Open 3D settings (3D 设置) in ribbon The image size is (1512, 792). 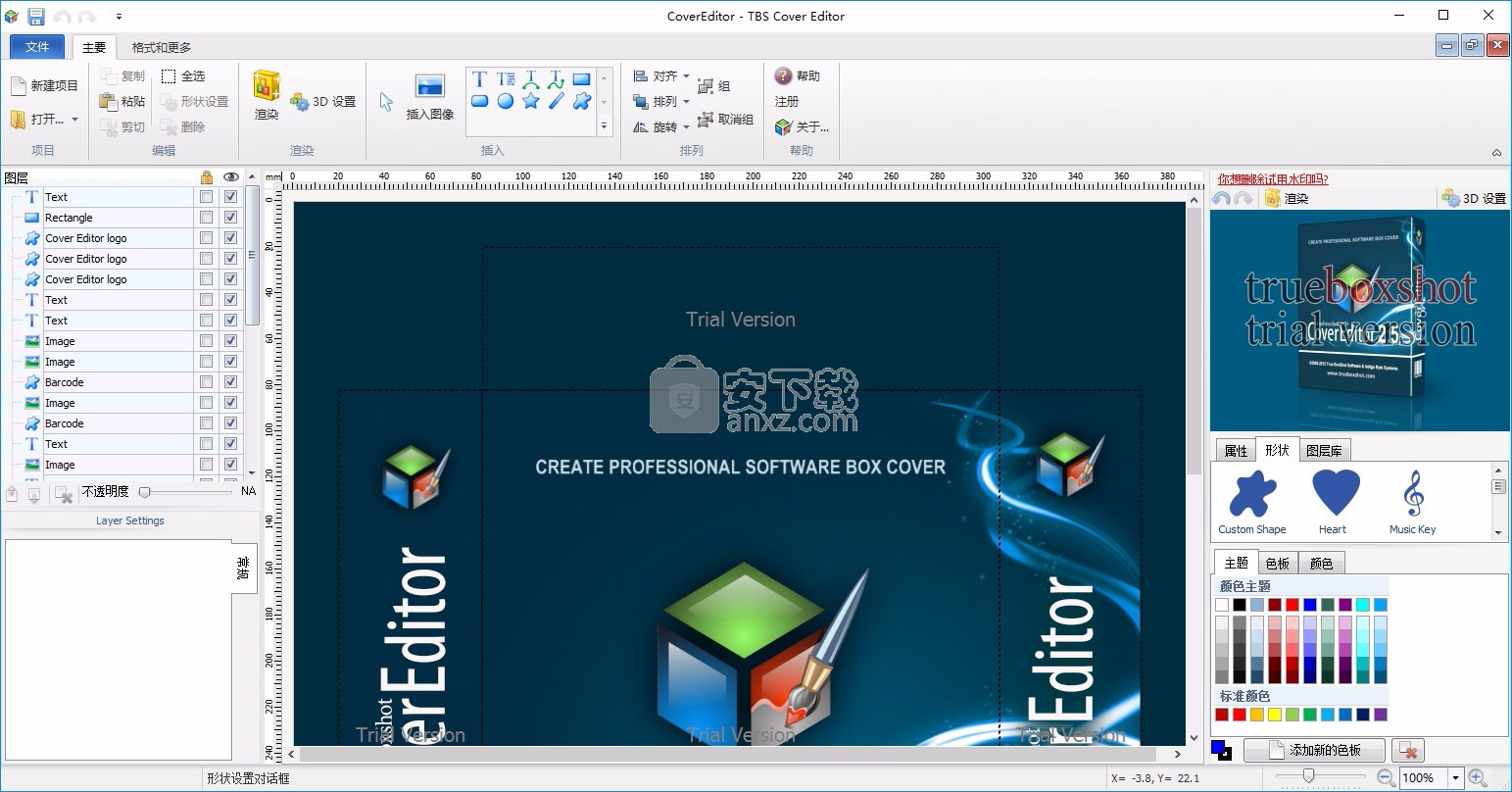pyautogui.click(x=322, y=101)
